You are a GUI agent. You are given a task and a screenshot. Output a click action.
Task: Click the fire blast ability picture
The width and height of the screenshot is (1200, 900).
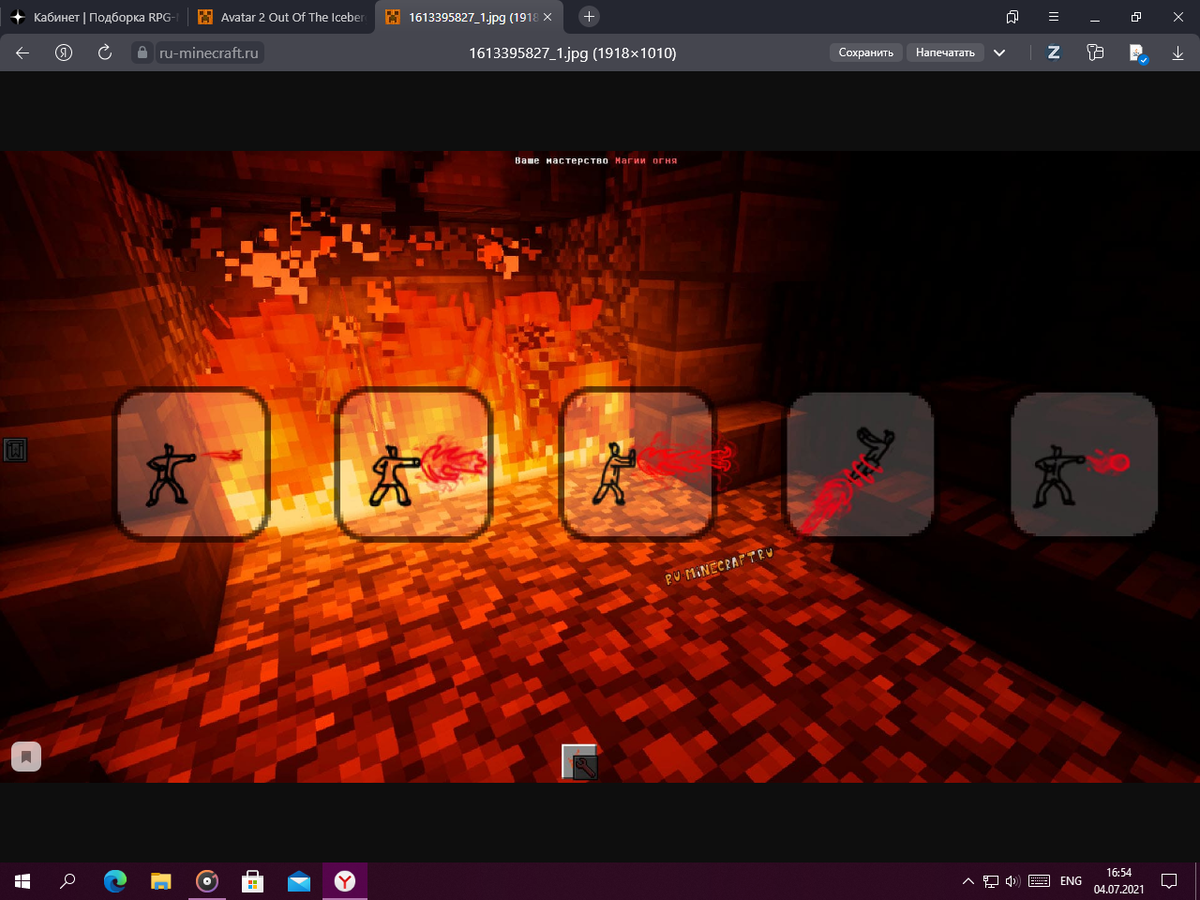[x=415, y=464]
